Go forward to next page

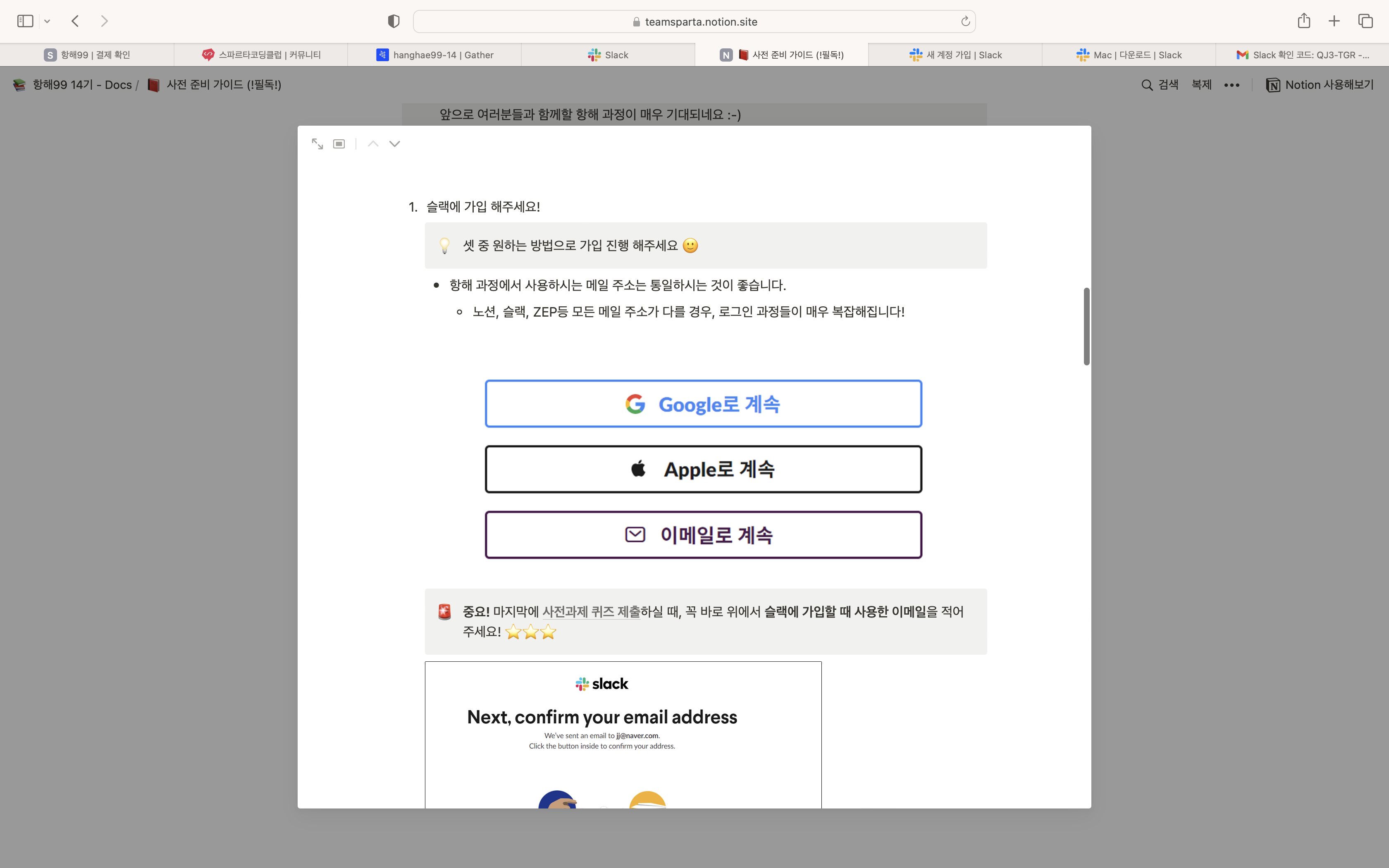(x=104, y=21)
